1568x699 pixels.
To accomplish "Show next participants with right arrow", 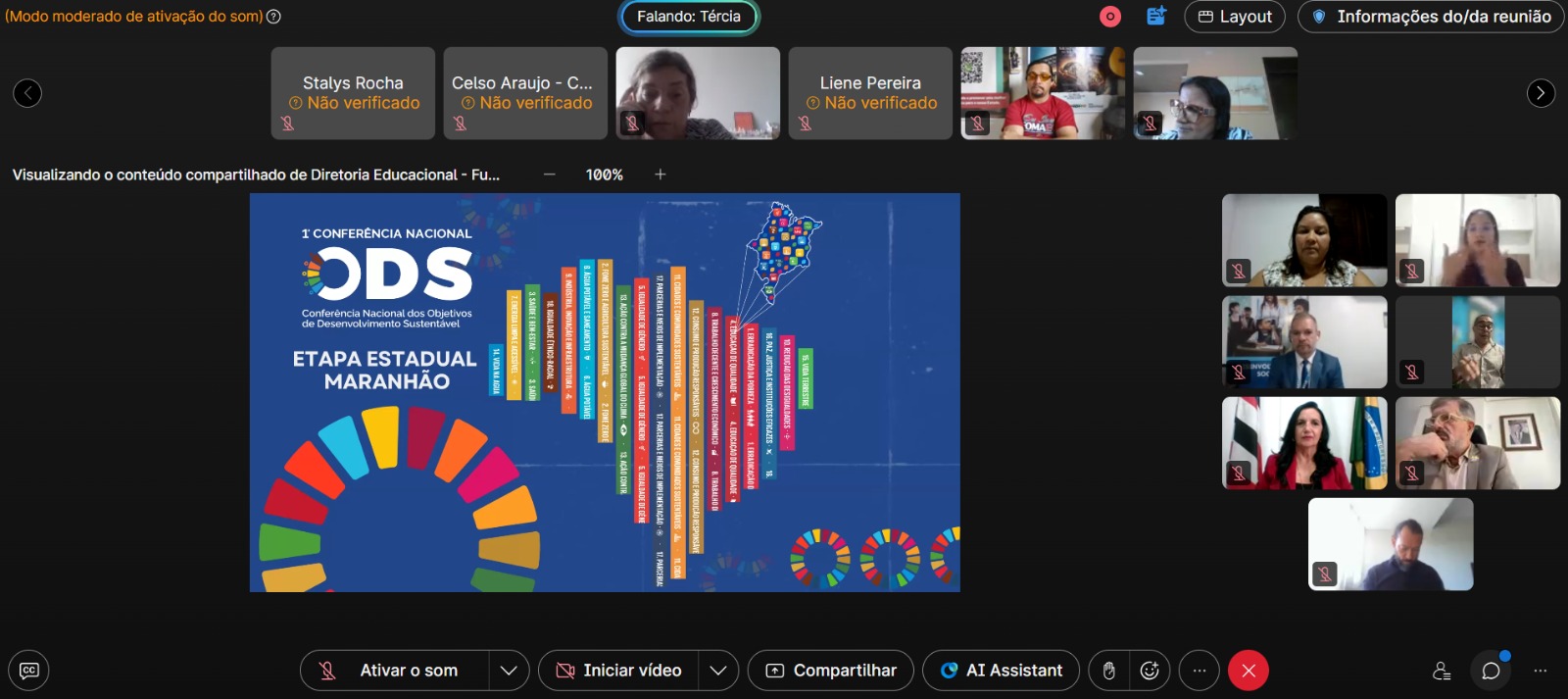I will tap(1541, 93).
